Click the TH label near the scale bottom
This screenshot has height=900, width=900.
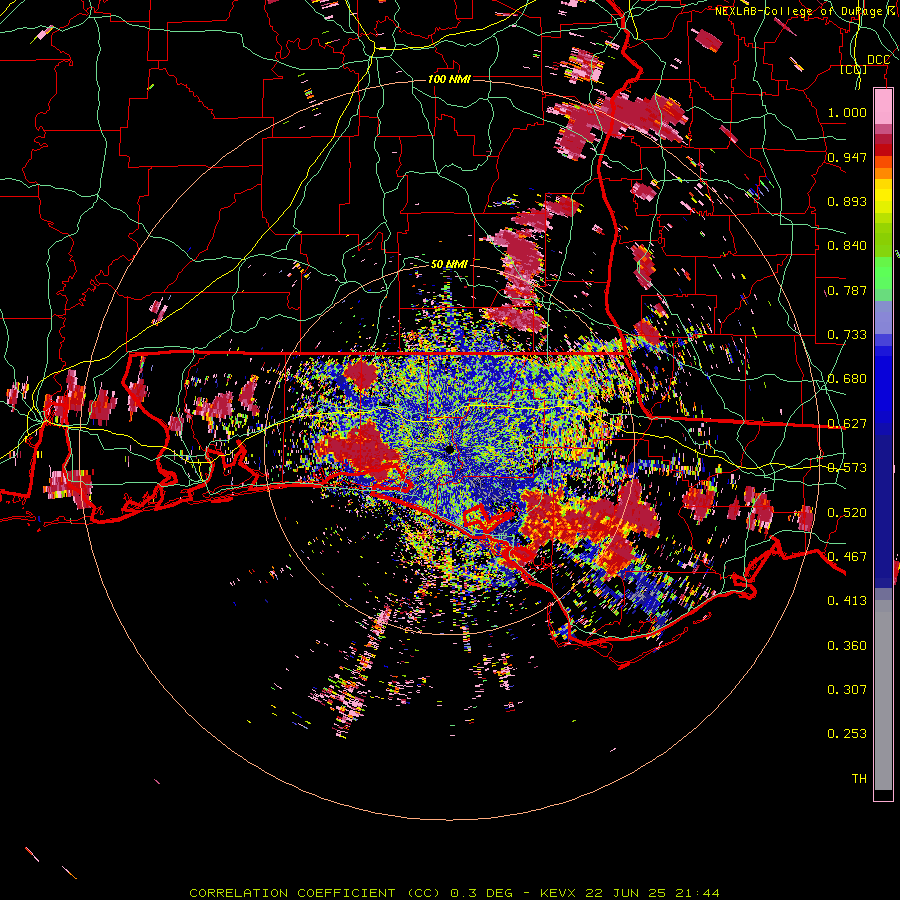(x=859, y=779)
